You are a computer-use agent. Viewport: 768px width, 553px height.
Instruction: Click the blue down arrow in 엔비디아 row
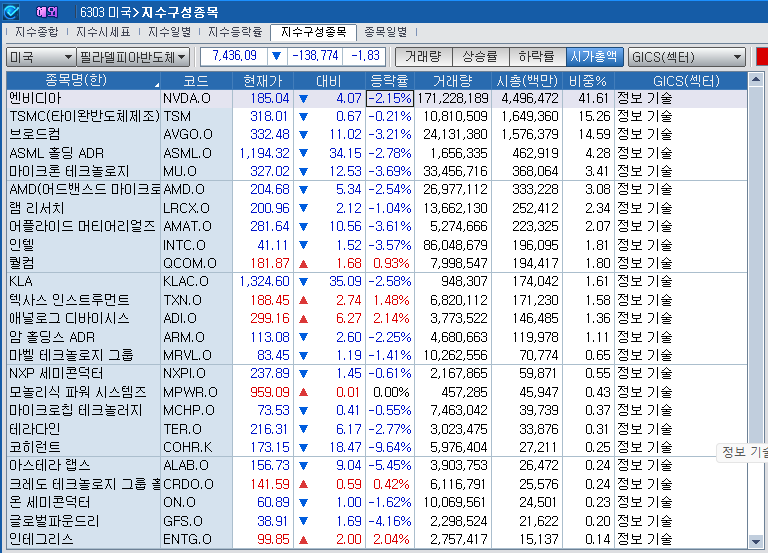303,98
